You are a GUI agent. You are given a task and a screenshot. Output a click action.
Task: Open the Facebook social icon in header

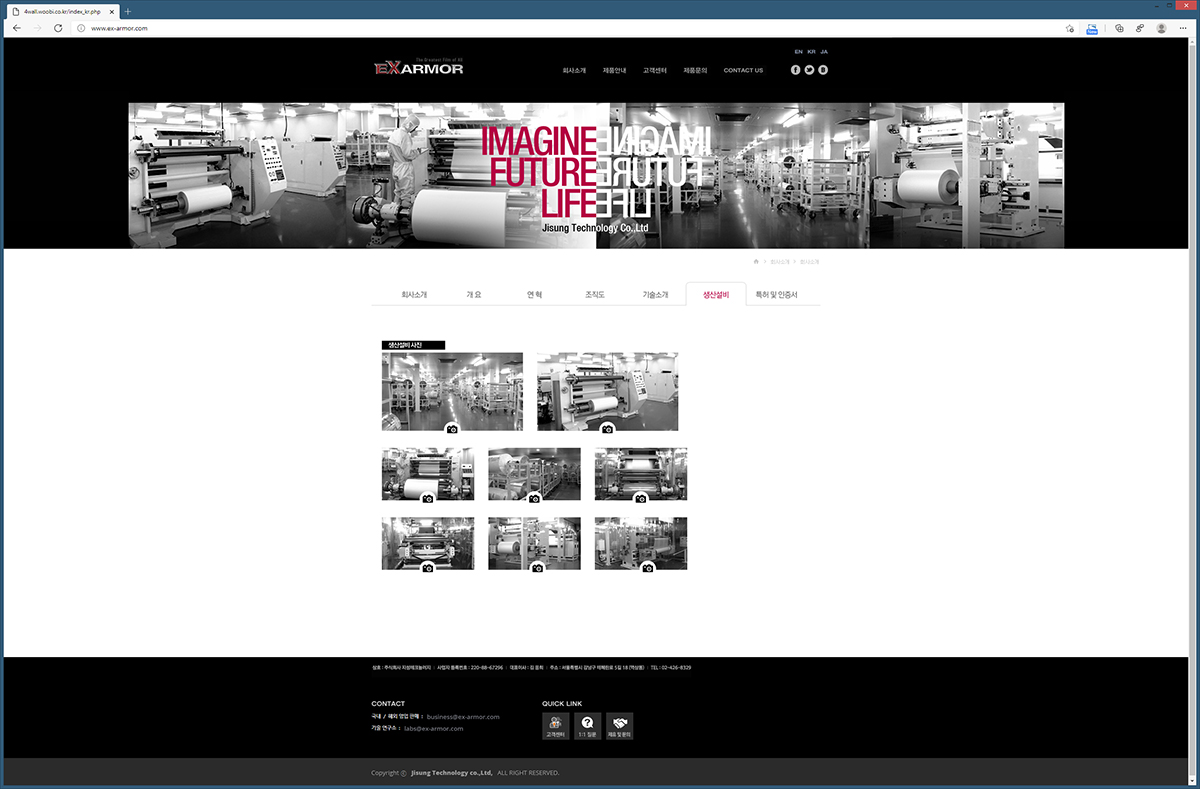point(796,70)
